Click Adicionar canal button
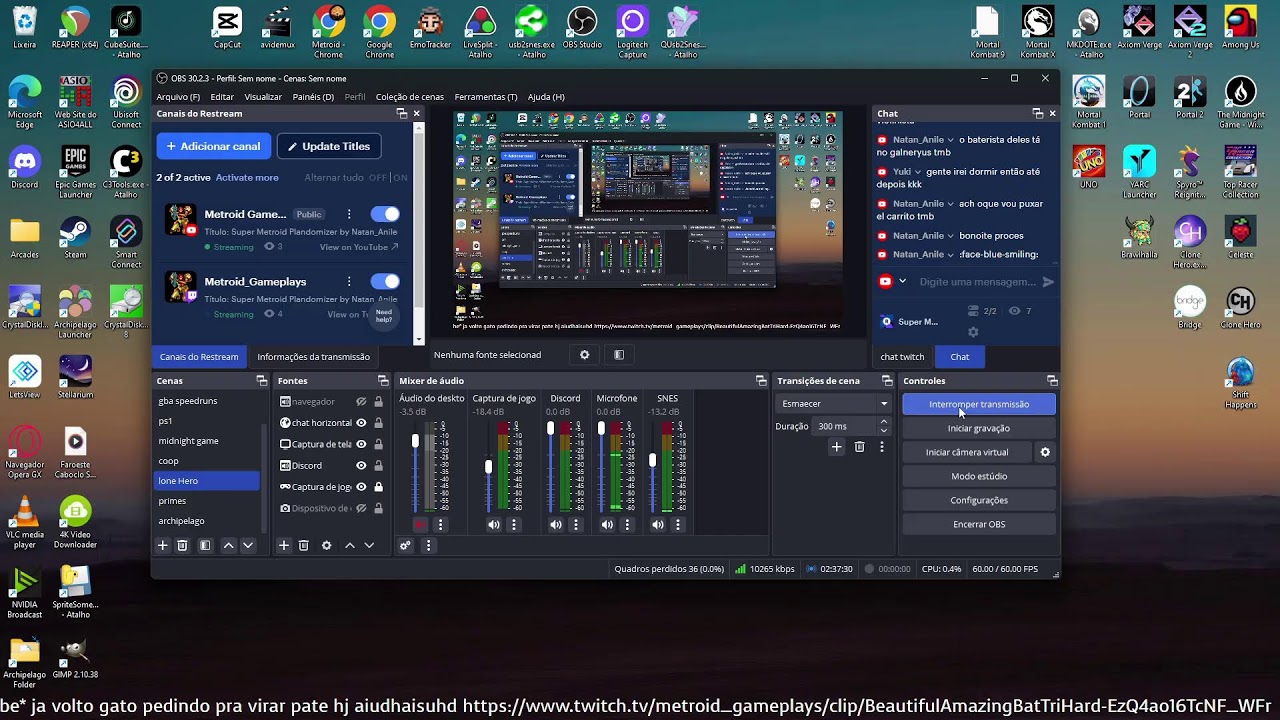 tap(213, 146)
